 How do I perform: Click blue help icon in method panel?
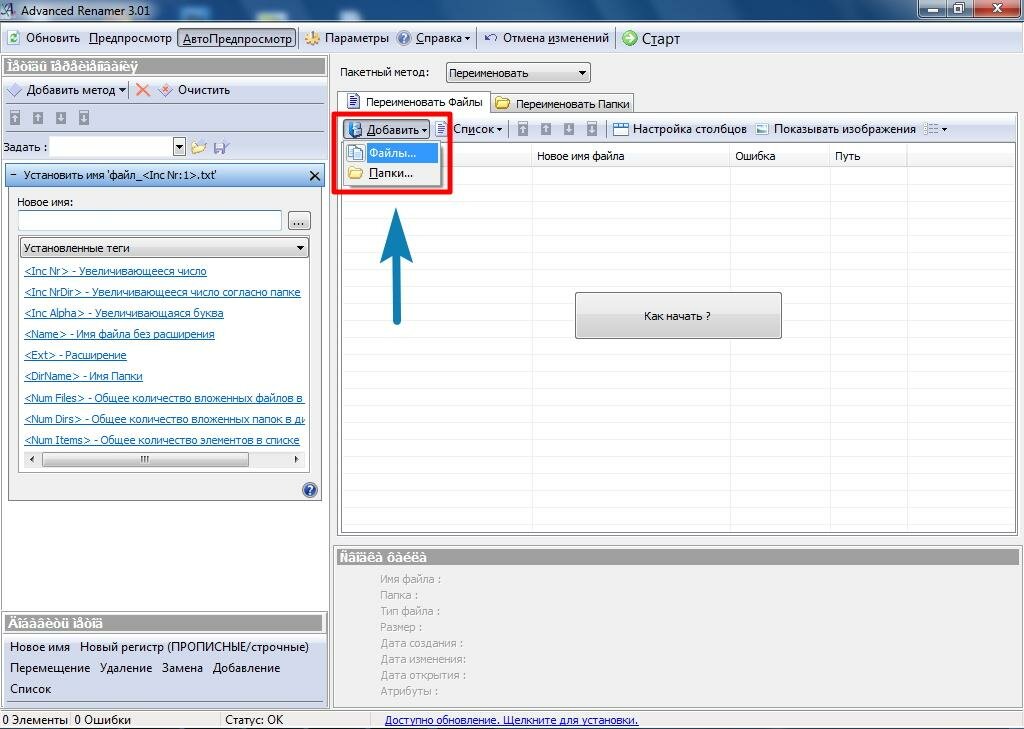click(x=309, y=490)
